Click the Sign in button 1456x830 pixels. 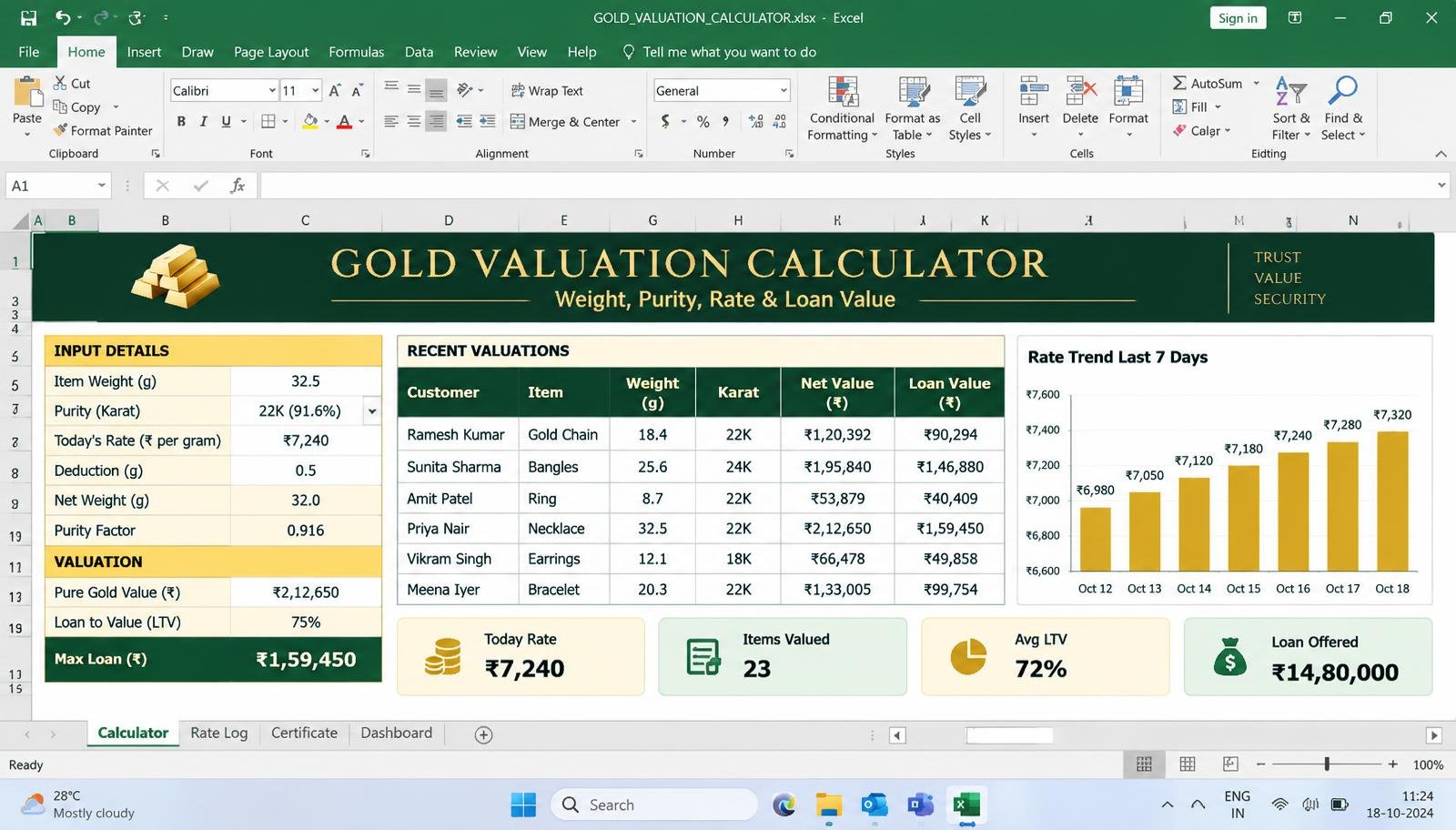[x=1238, y=18]
